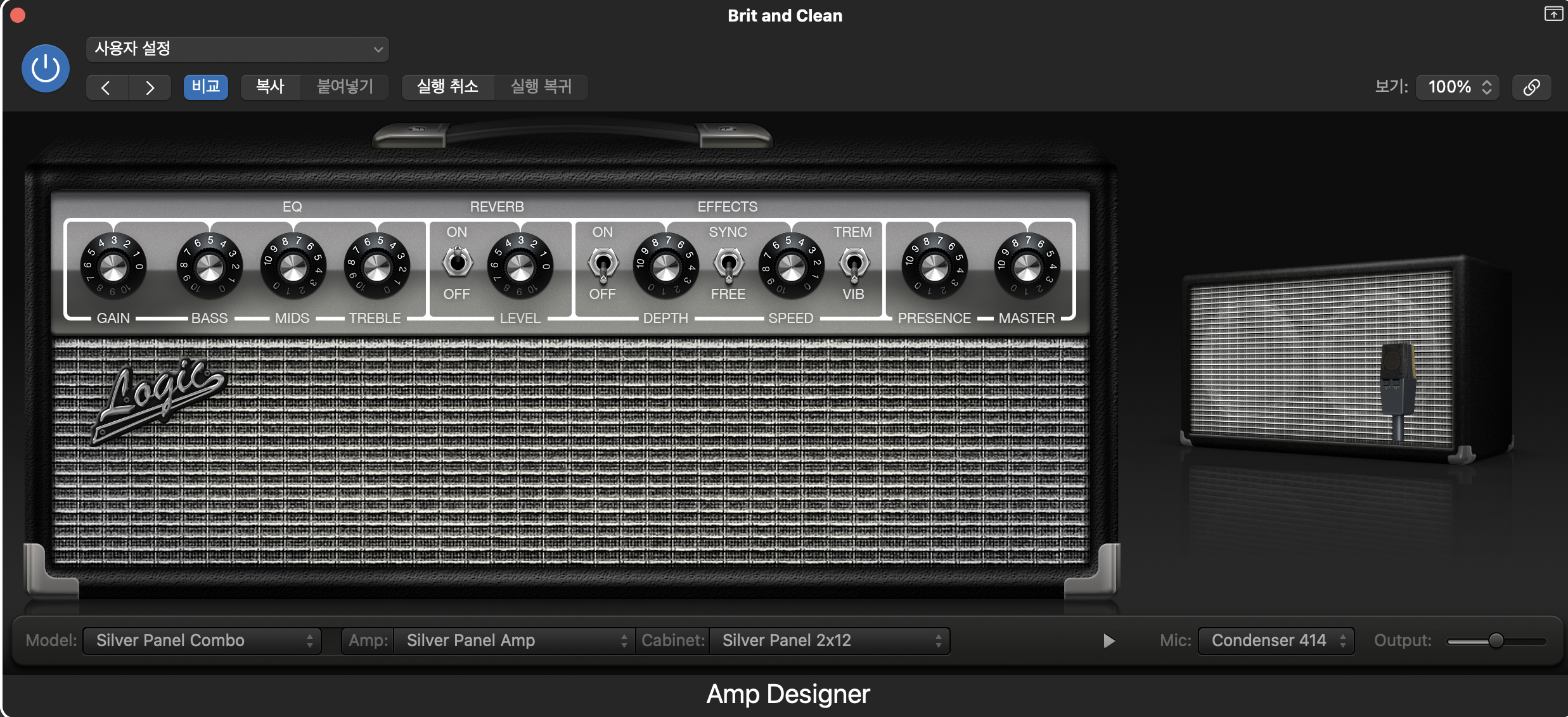Click the 붙여넣기 paste button
This screenshot has height=717, width=1568.
point(345,87)
